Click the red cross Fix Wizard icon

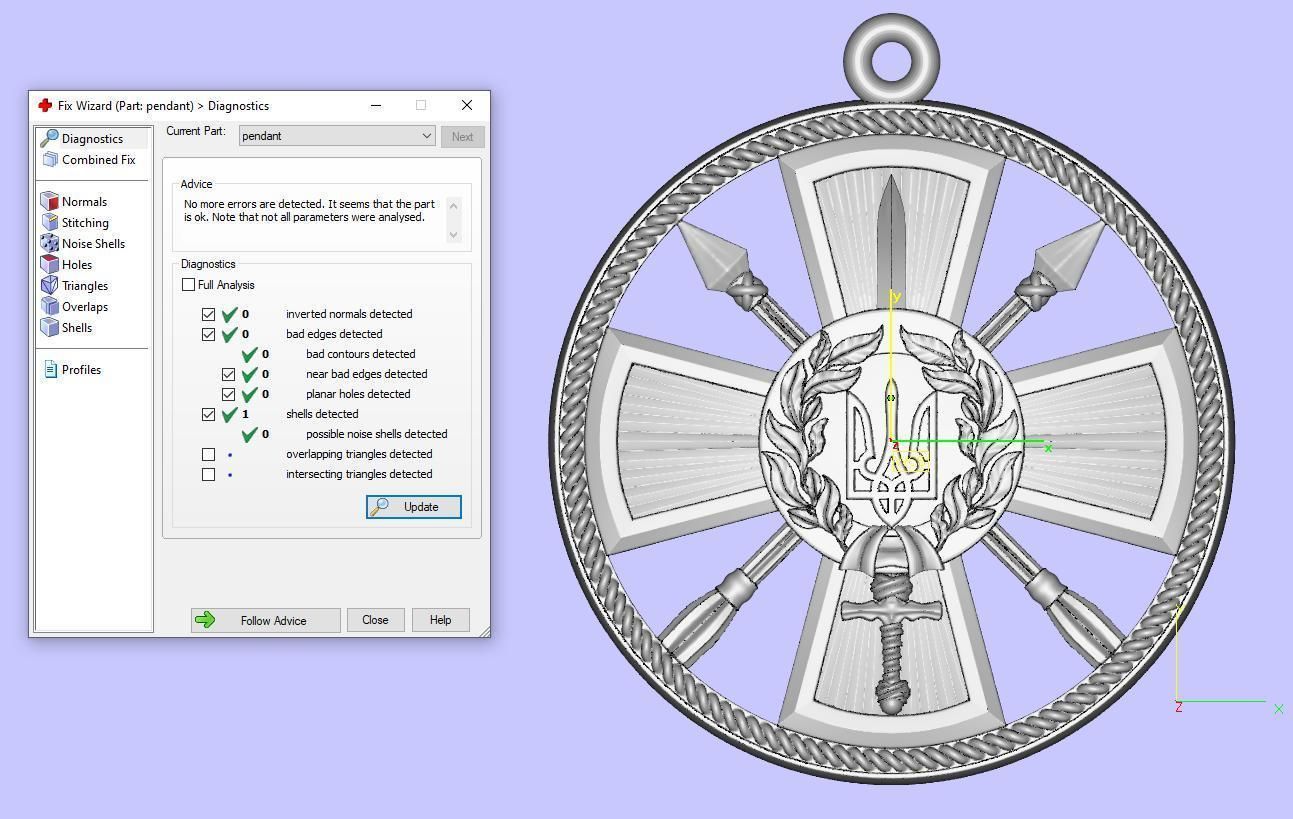click(x=45, y=105)
